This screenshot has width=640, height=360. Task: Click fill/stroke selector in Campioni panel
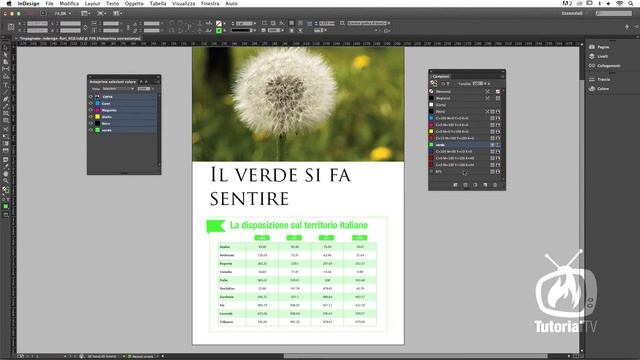pyautogui.click(x=433, y=84)
